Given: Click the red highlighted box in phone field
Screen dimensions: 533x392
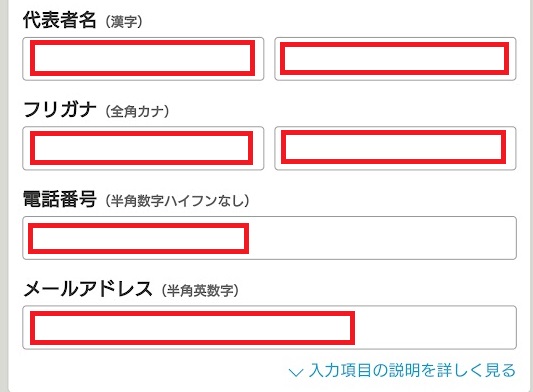Looking at the screenshot, I should 138,238.
